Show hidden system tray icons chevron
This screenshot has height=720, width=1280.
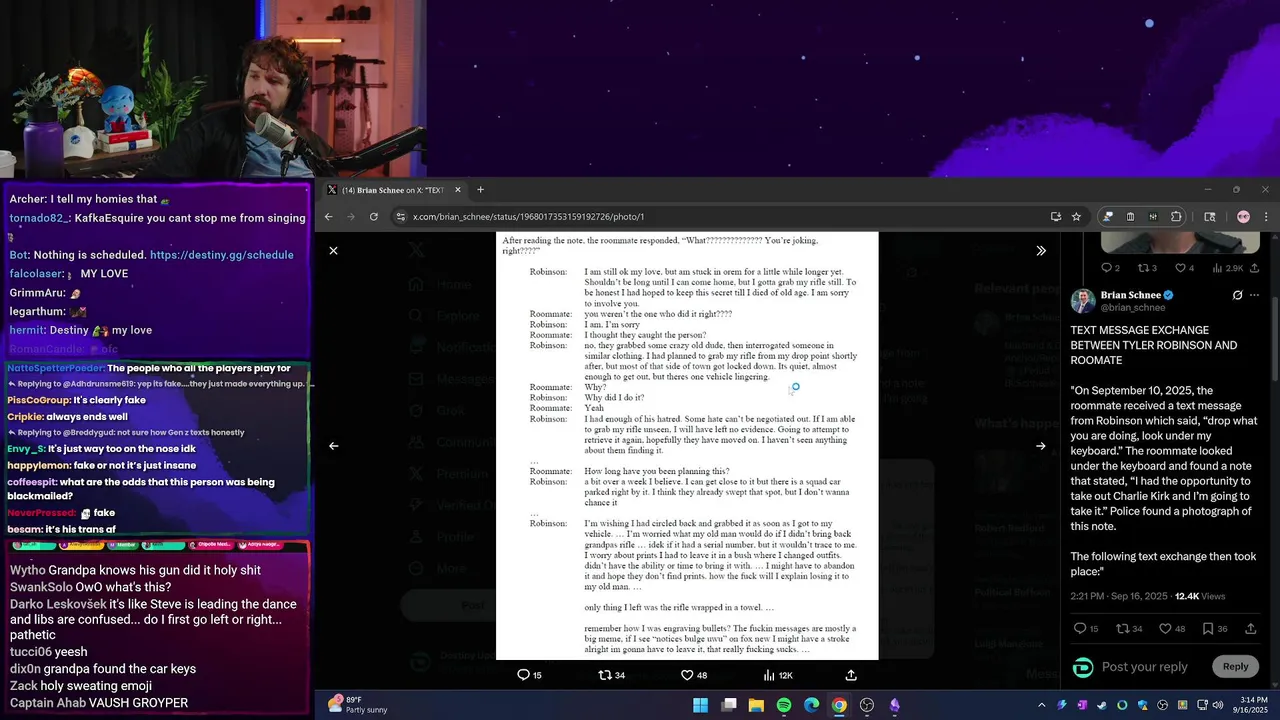coord(1041,705)
